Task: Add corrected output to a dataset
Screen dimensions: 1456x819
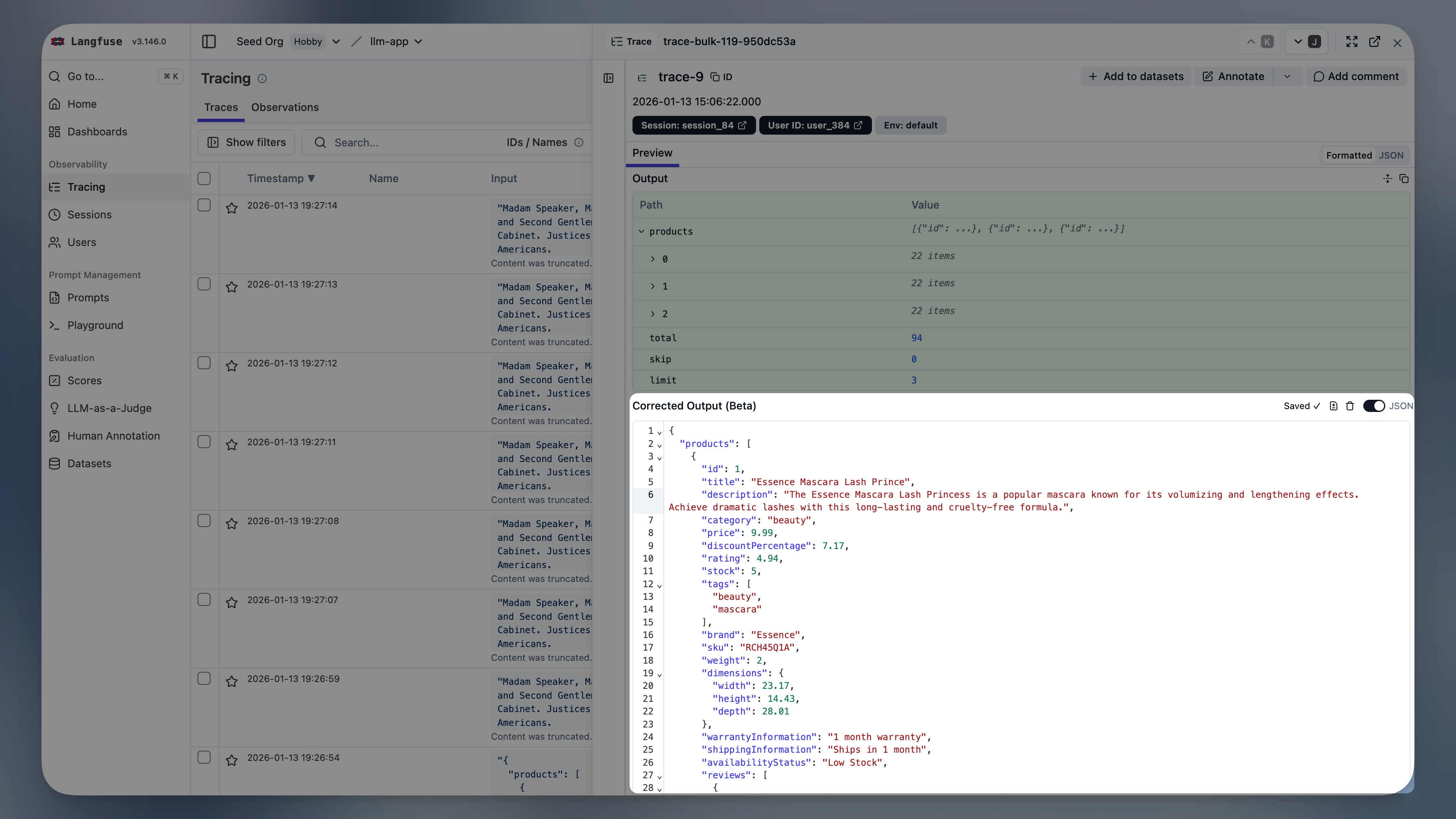Action: point(1333,405)
